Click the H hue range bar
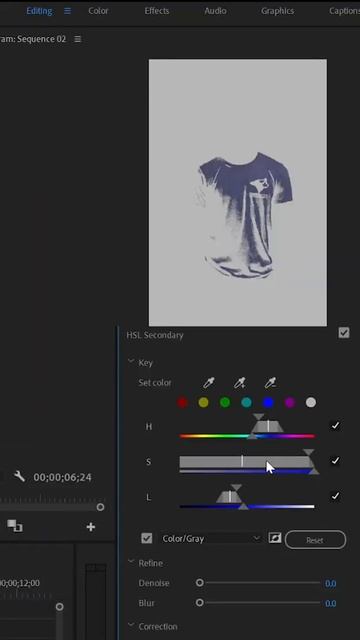Image resolution: width=360 pixels, height=640 pixels. point(247,436)
